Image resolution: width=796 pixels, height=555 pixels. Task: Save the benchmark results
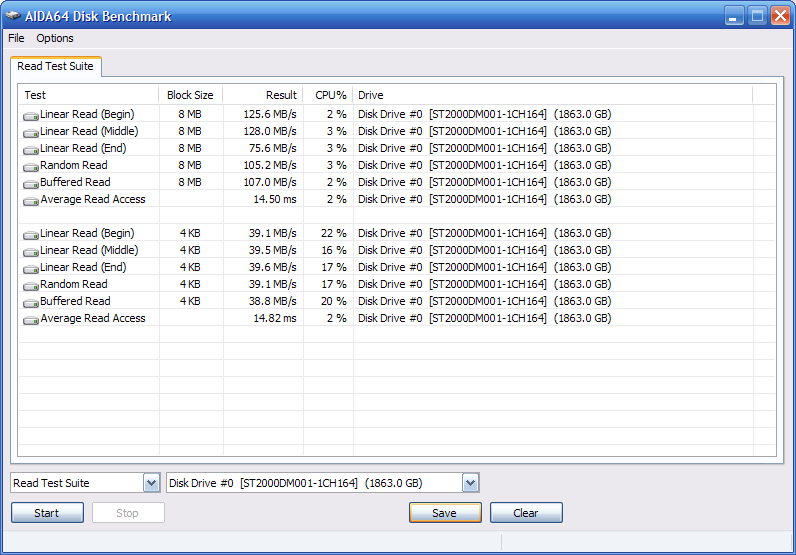[x=445, y=513]
